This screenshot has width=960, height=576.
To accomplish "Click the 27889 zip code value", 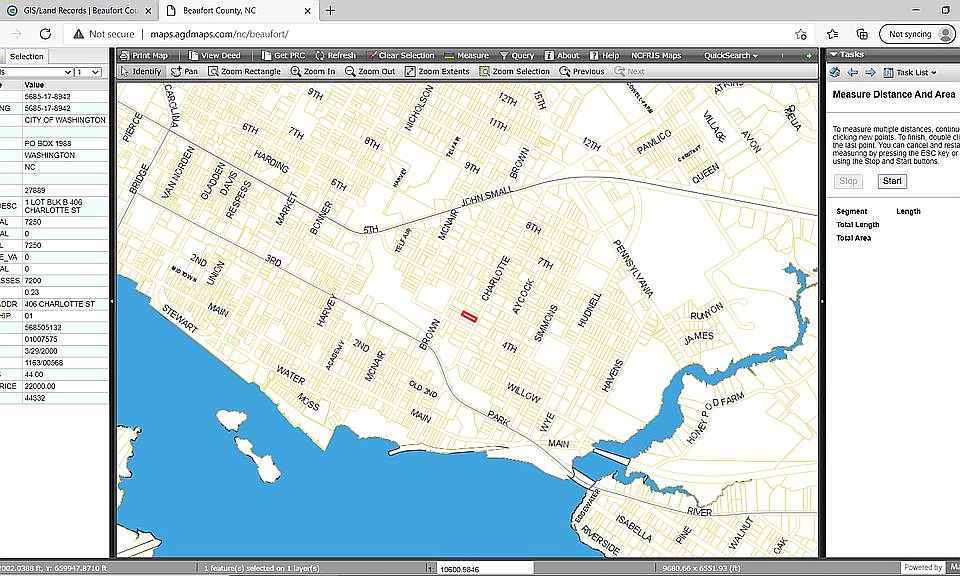I will click(35, 190).
